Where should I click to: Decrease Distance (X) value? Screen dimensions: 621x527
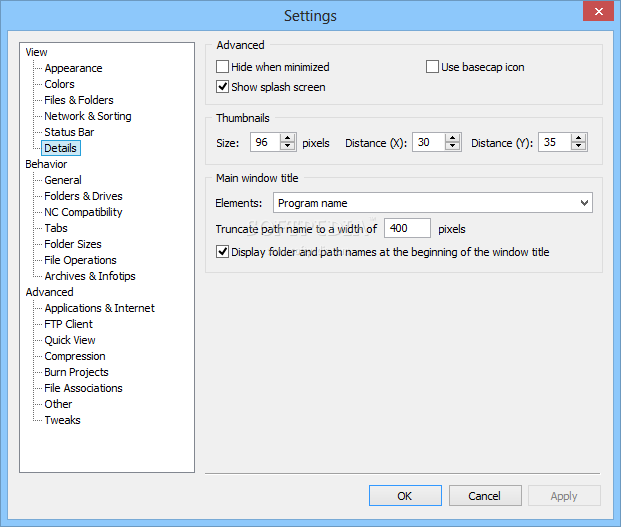[452, 146]
